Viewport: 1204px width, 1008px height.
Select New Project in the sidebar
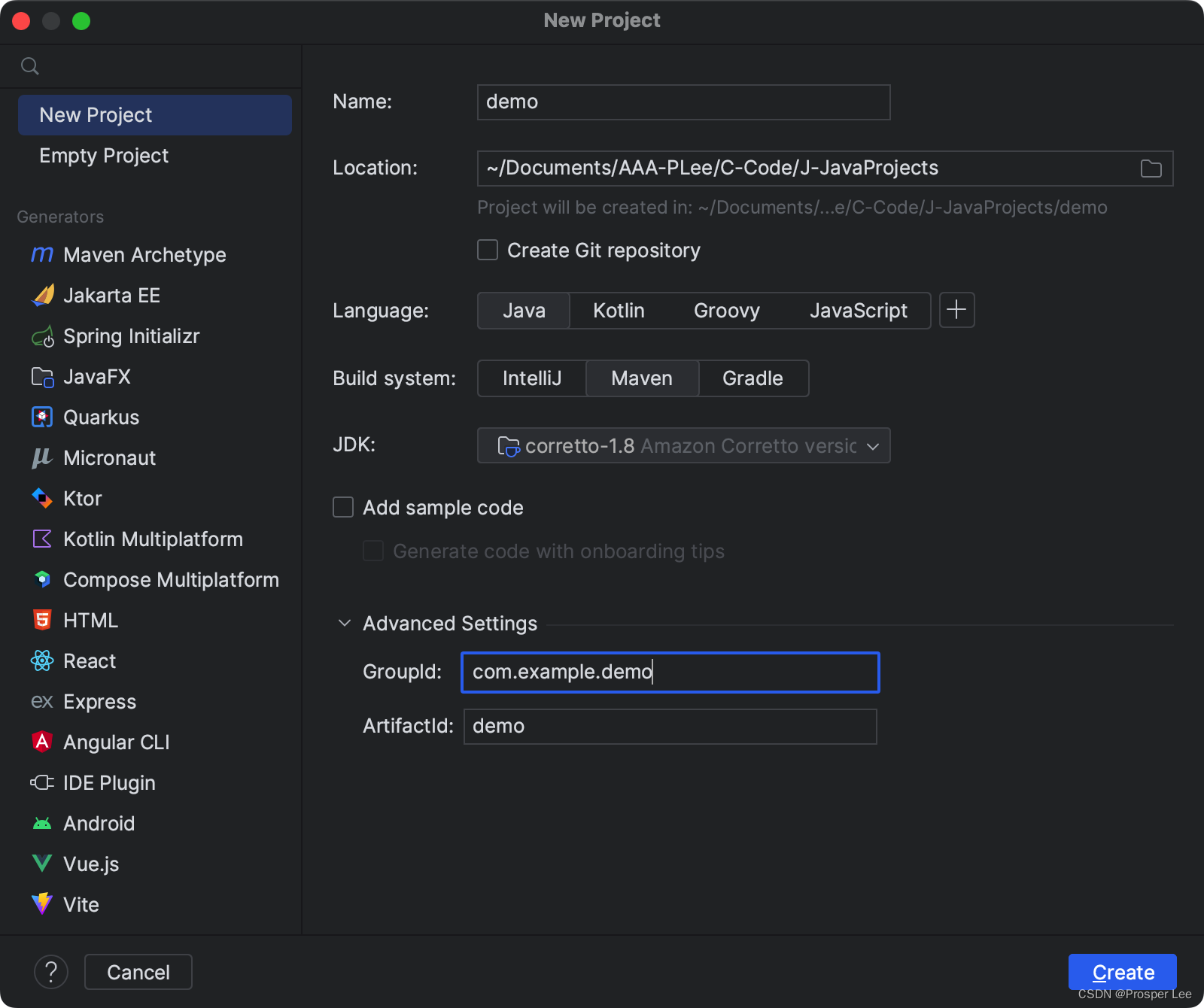click(154, 115)
